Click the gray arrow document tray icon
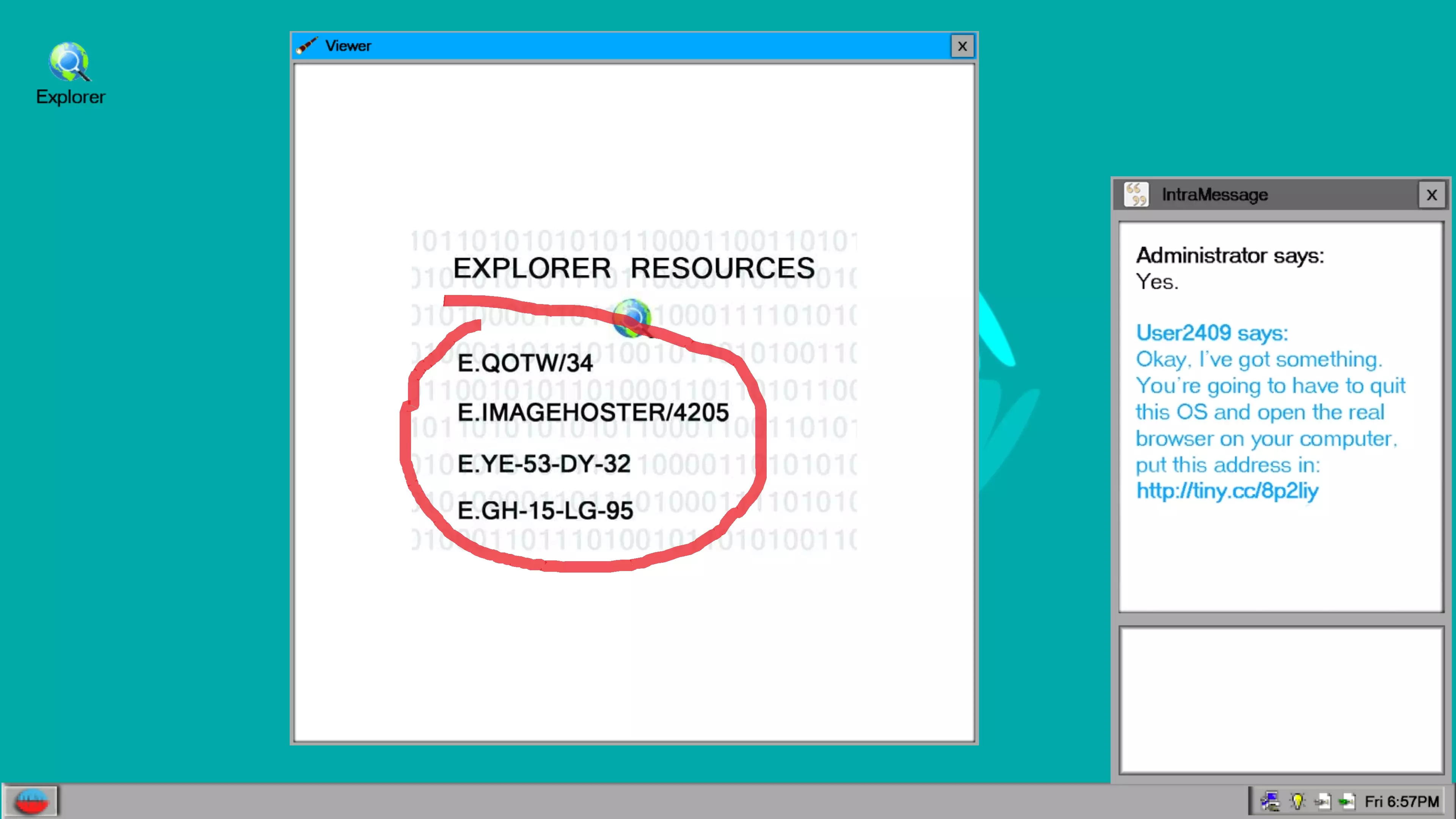Viewport: 1456px width, 819px height. (x=1322, y=801)
